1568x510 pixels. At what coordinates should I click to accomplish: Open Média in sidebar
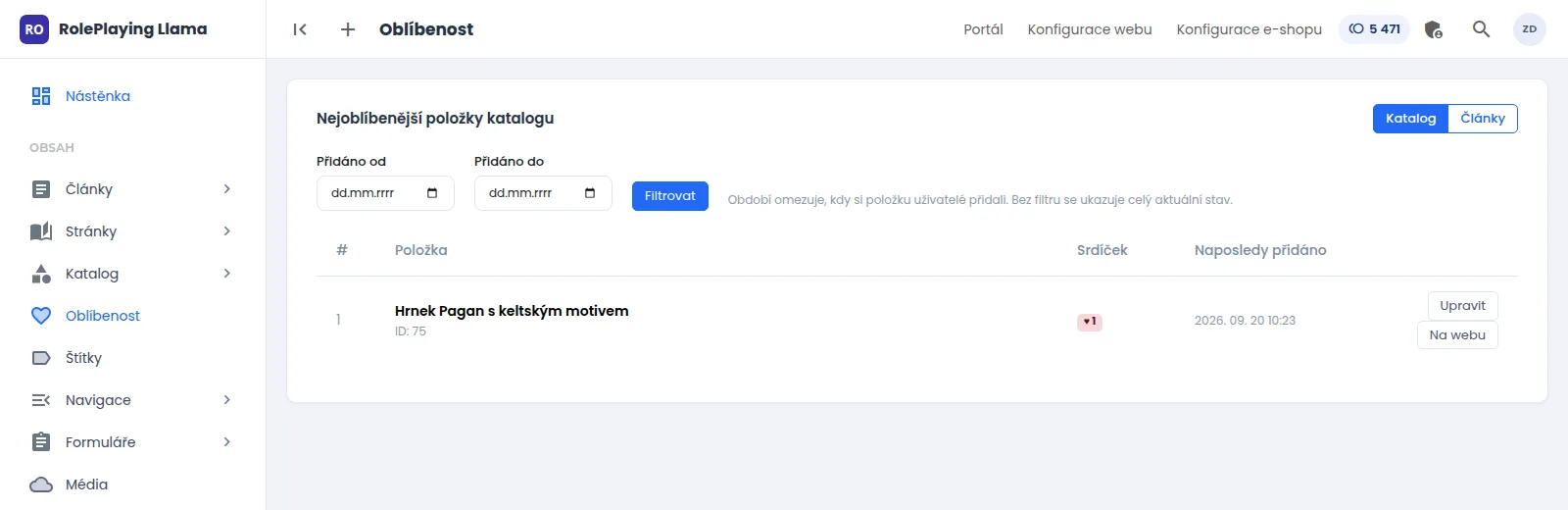(x=86, y=484)
